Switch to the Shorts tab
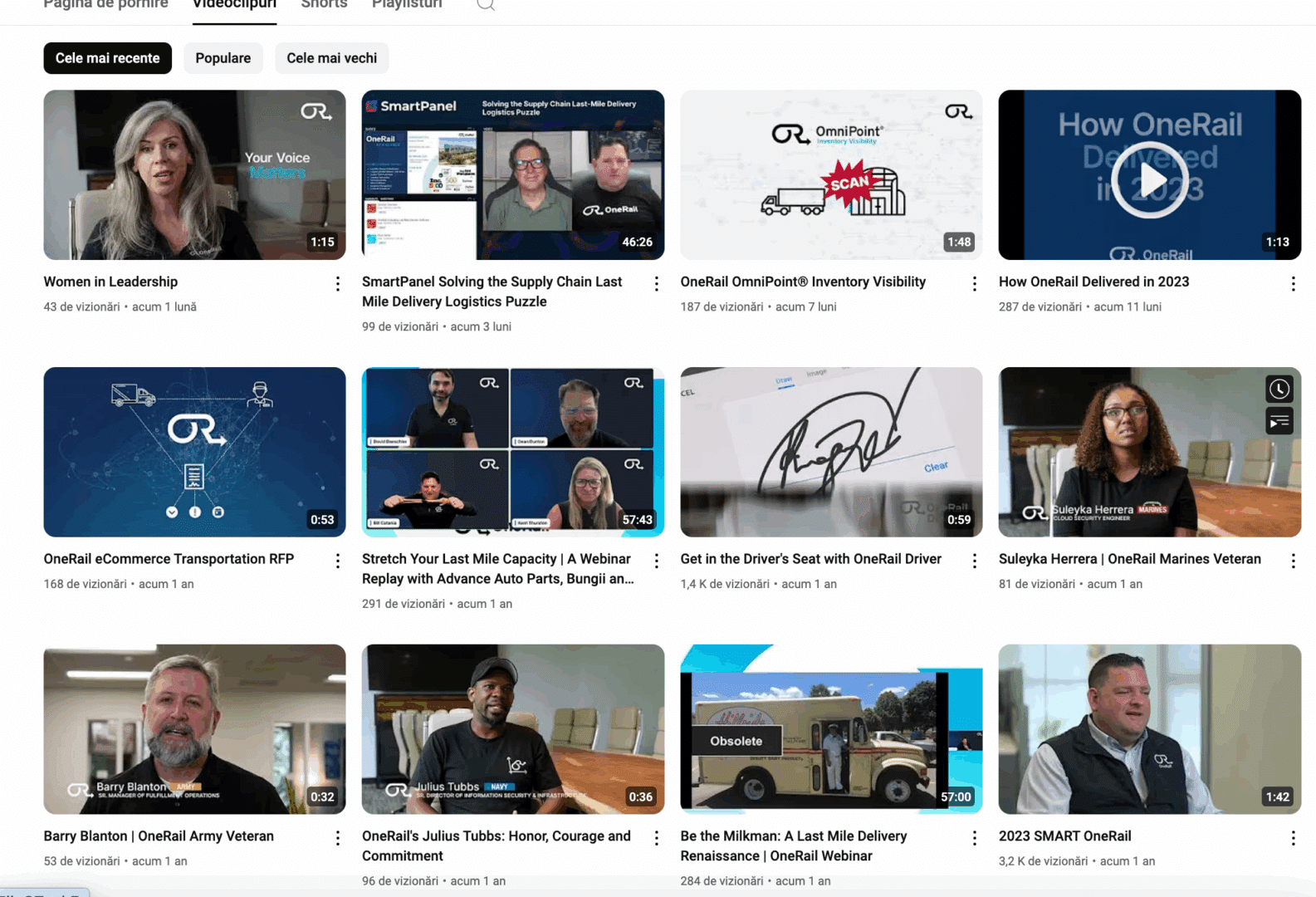 tap(324, 4)
